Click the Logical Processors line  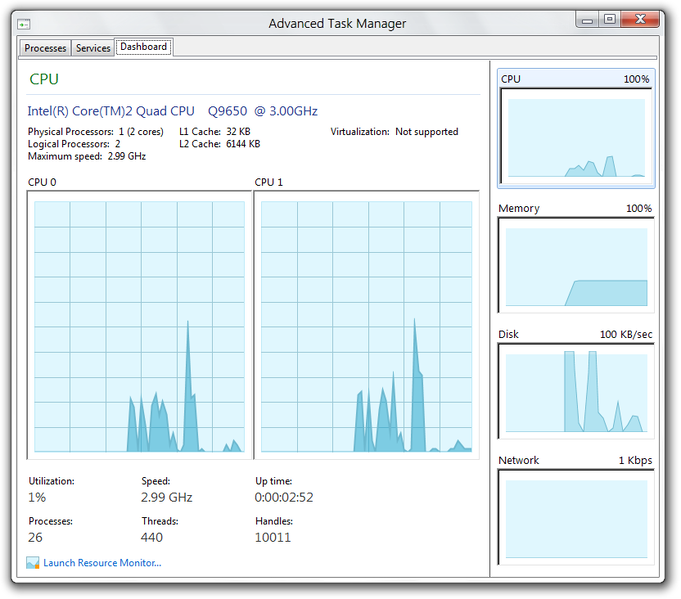(x=74, y=144)
